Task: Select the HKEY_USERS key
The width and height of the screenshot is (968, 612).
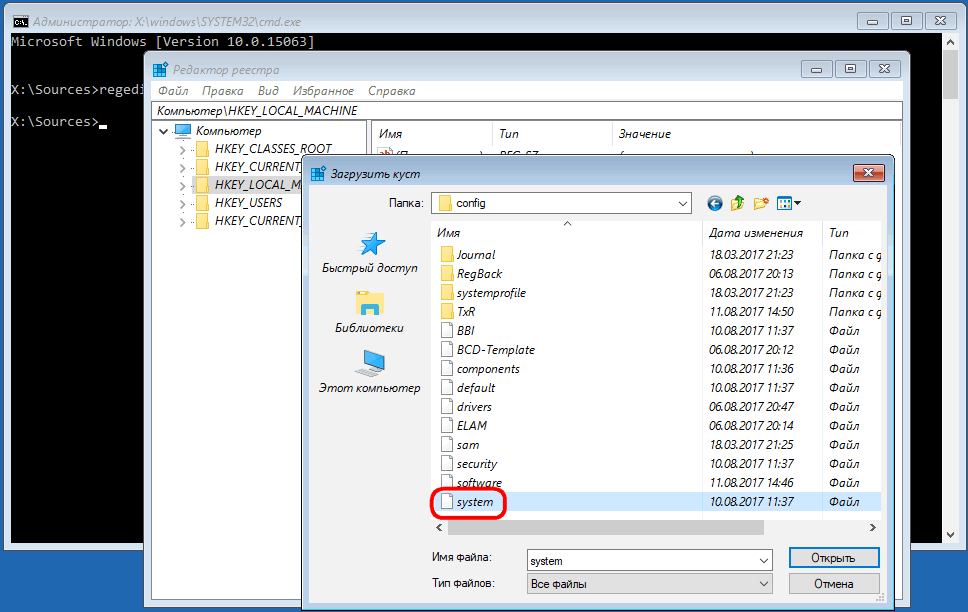Action: 248,203
